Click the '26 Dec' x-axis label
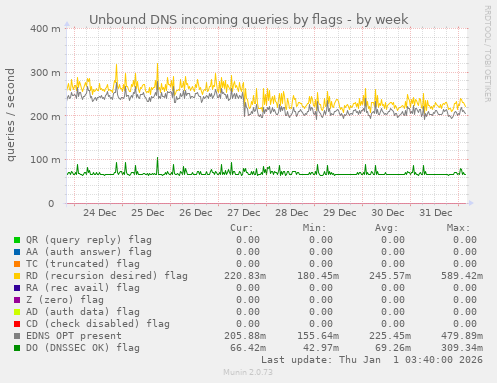Image resolution: width=497 pixels, height=383 pixels. 196,213
